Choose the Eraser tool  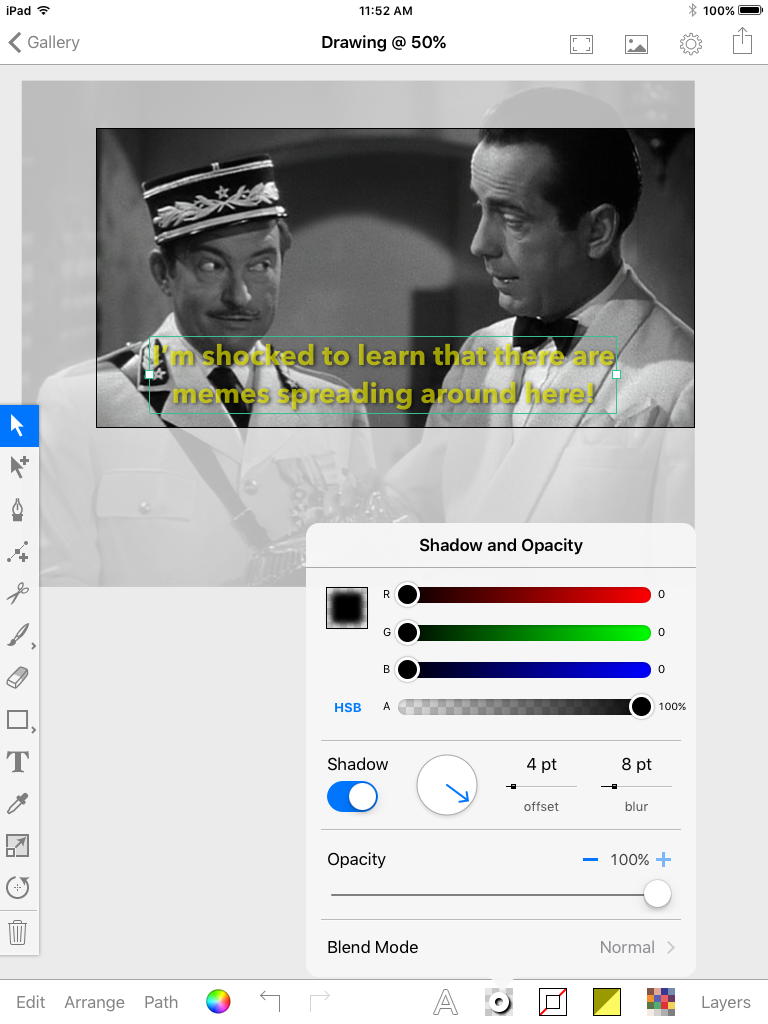point(18,678)
